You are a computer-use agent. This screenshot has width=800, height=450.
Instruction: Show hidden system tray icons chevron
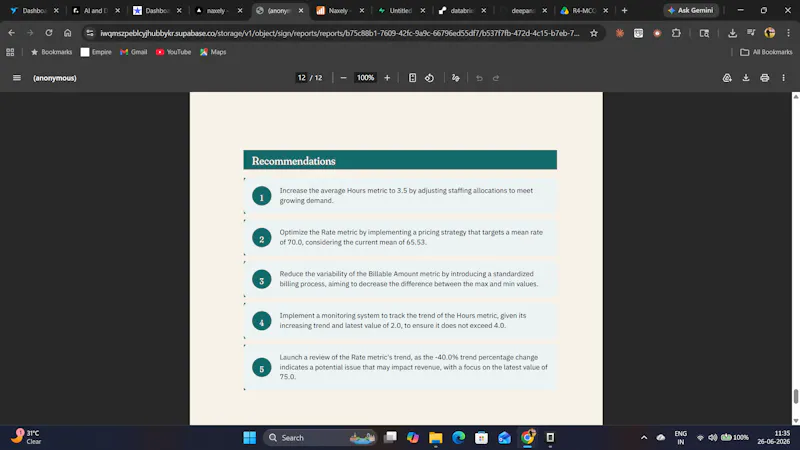644,438
